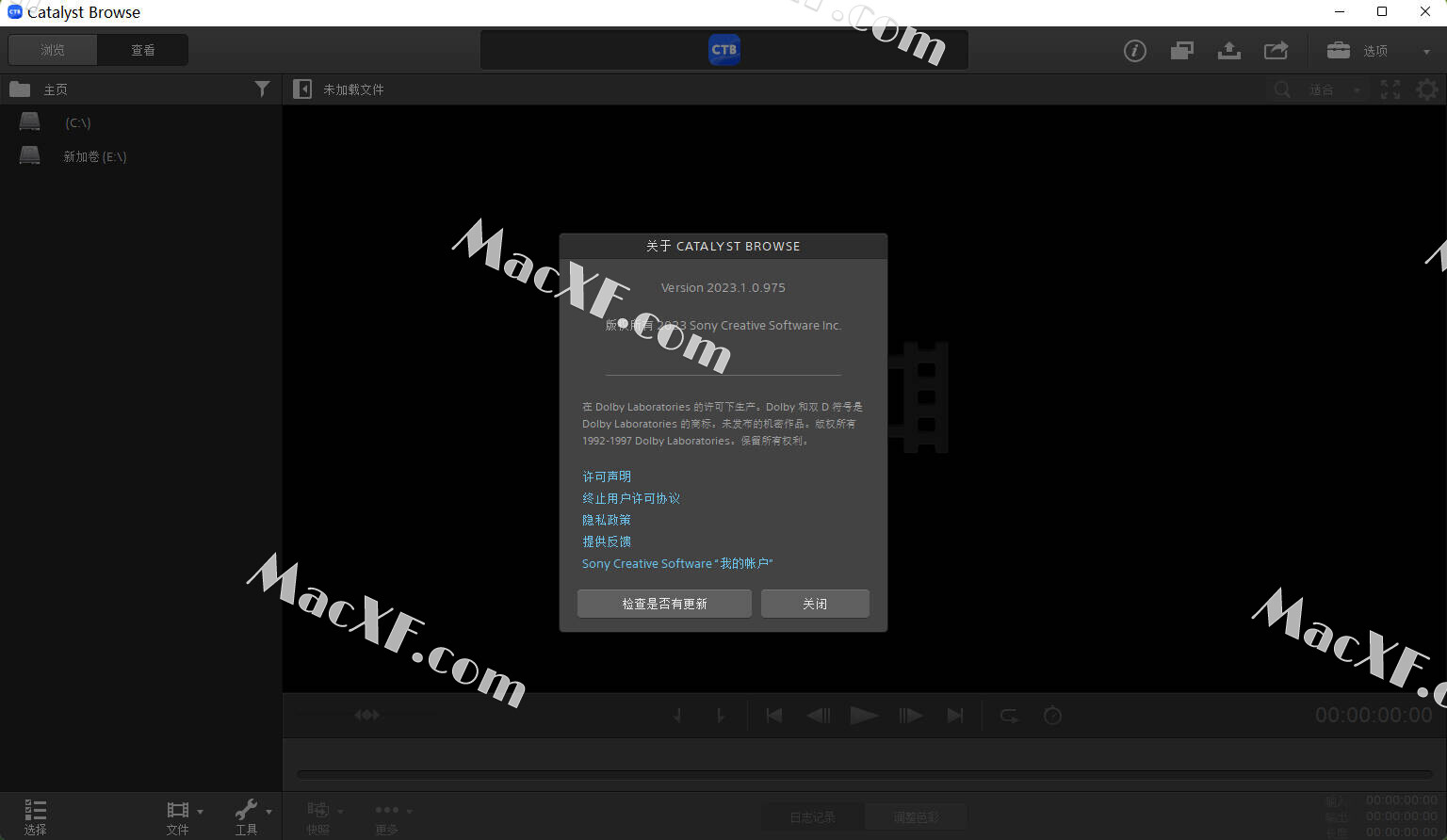The image size is (1447, 840).
Task: Click the share arrow icon
Action: (x=1276, y=51)
